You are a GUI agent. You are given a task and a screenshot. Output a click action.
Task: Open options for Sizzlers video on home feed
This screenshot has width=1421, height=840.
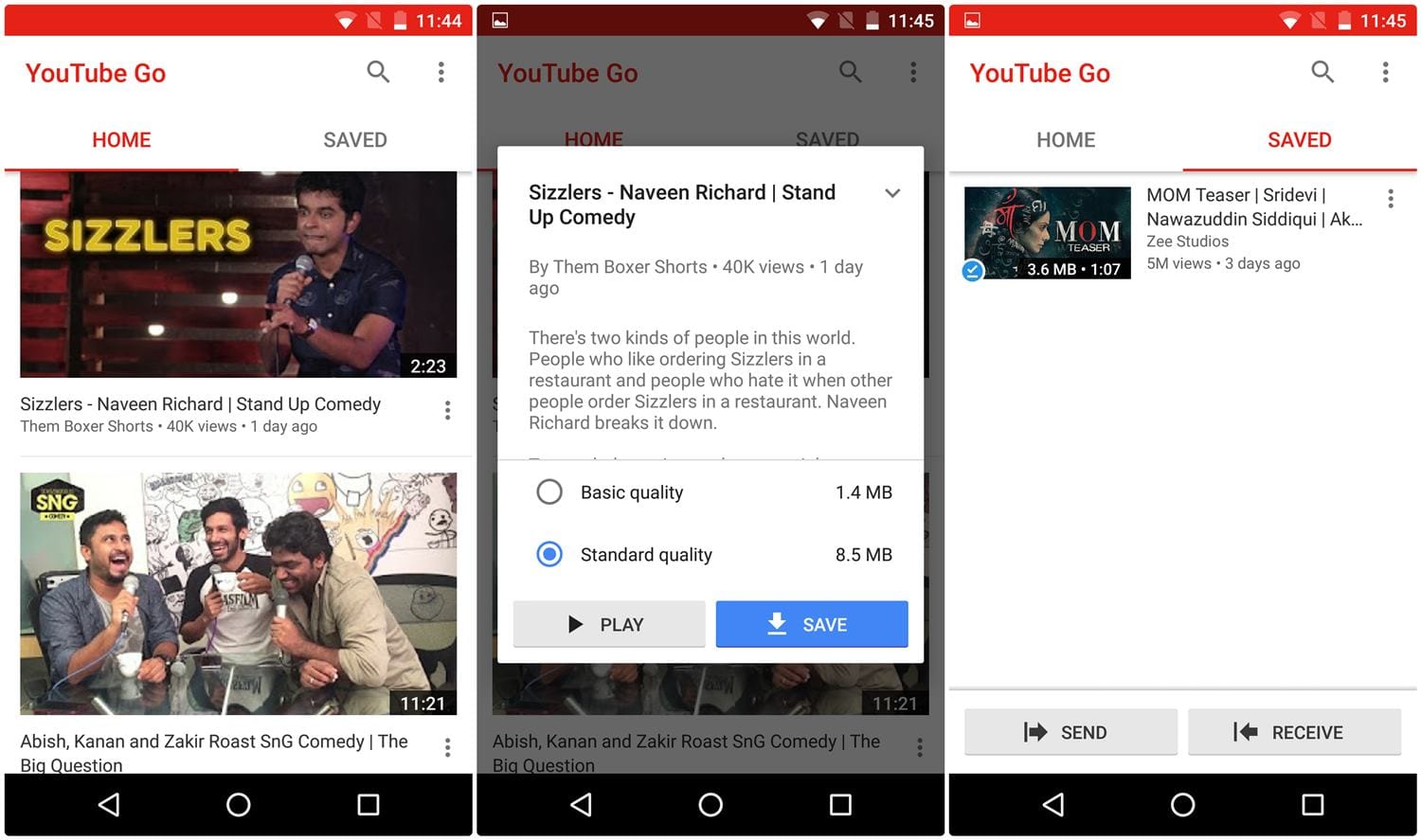click(x=447, y=410)
